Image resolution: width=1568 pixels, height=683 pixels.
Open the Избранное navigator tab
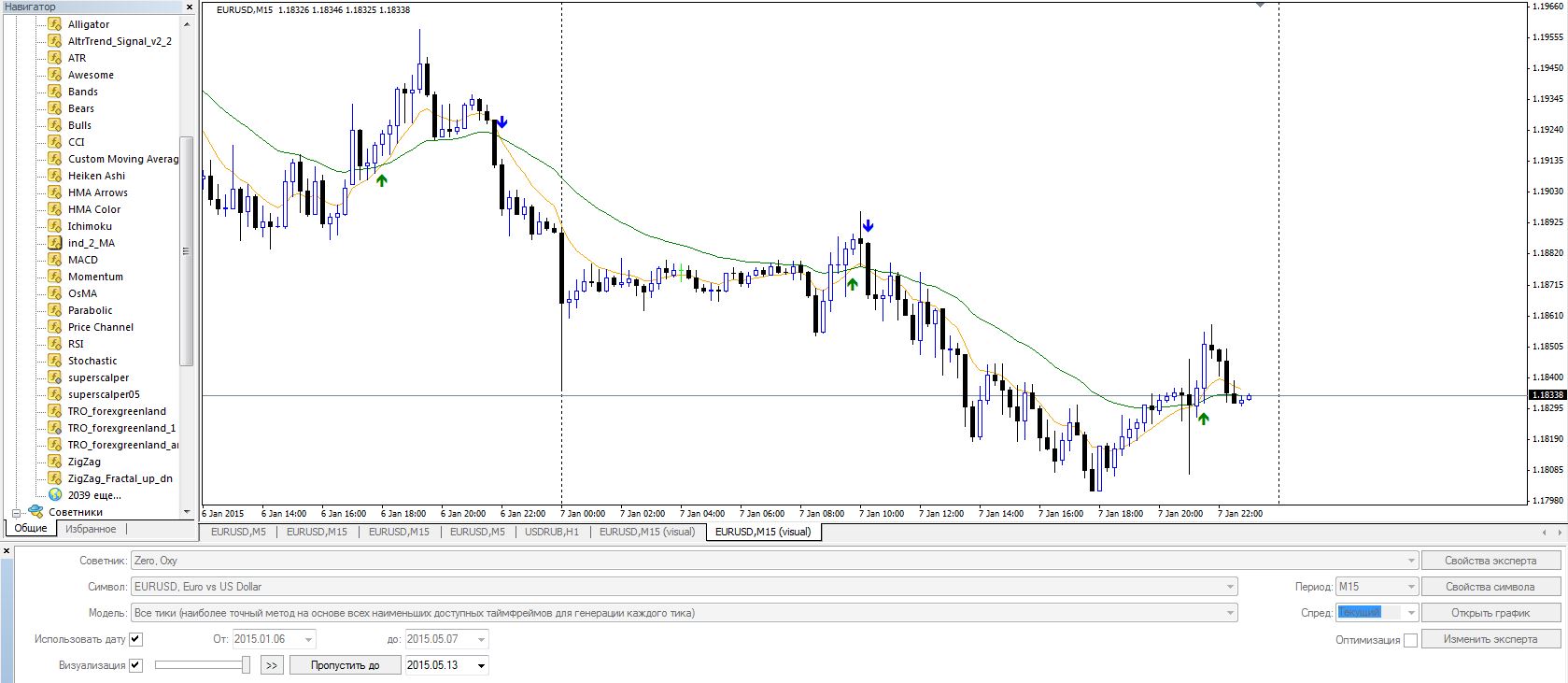click(x=91, y=529)
